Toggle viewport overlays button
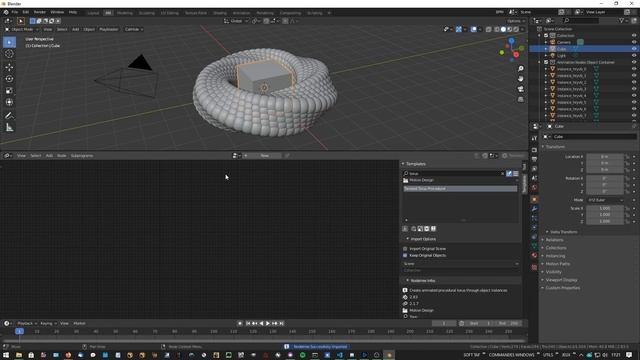Image resolution: width=640 pixels, height=360 pixels. pyautogui.click(x=473, y=29)
